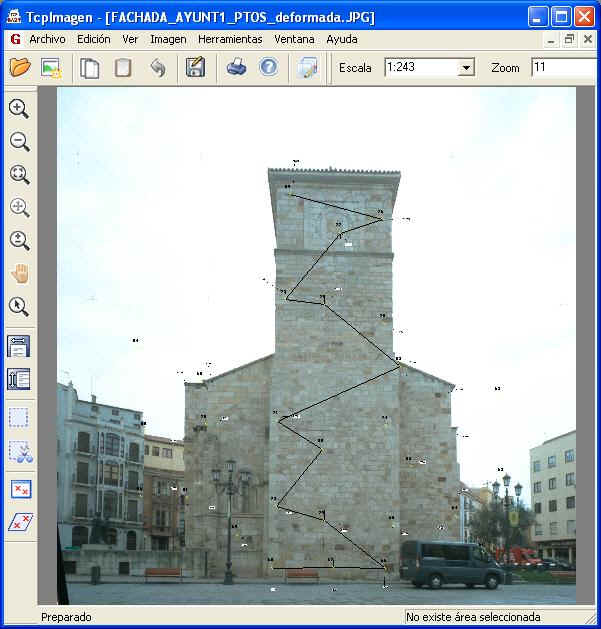
Task: Click the Zoom value input field
Action: coord(564,68)
